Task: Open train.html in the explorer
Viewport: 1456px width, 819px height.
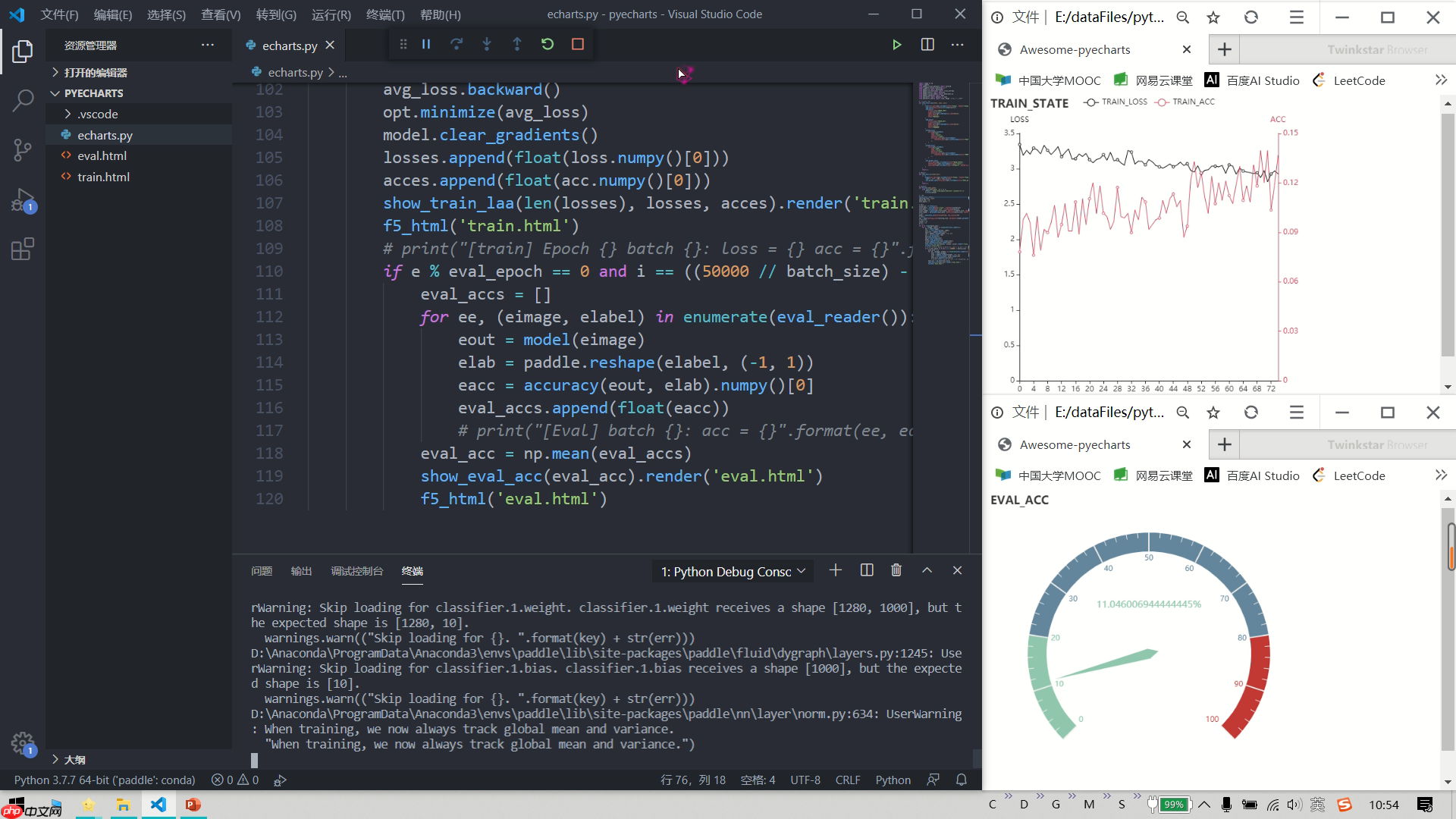Action: point(103,177)
